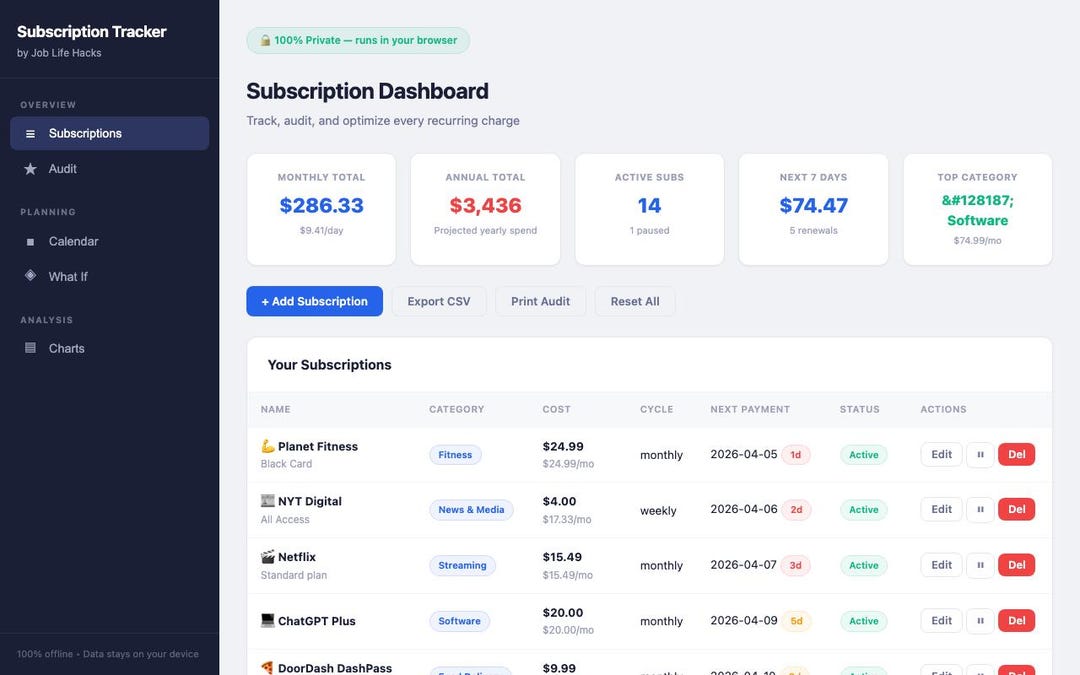1080x675 pixels.
Task: Pause the NYT Digital subscription
Action: 980,510
